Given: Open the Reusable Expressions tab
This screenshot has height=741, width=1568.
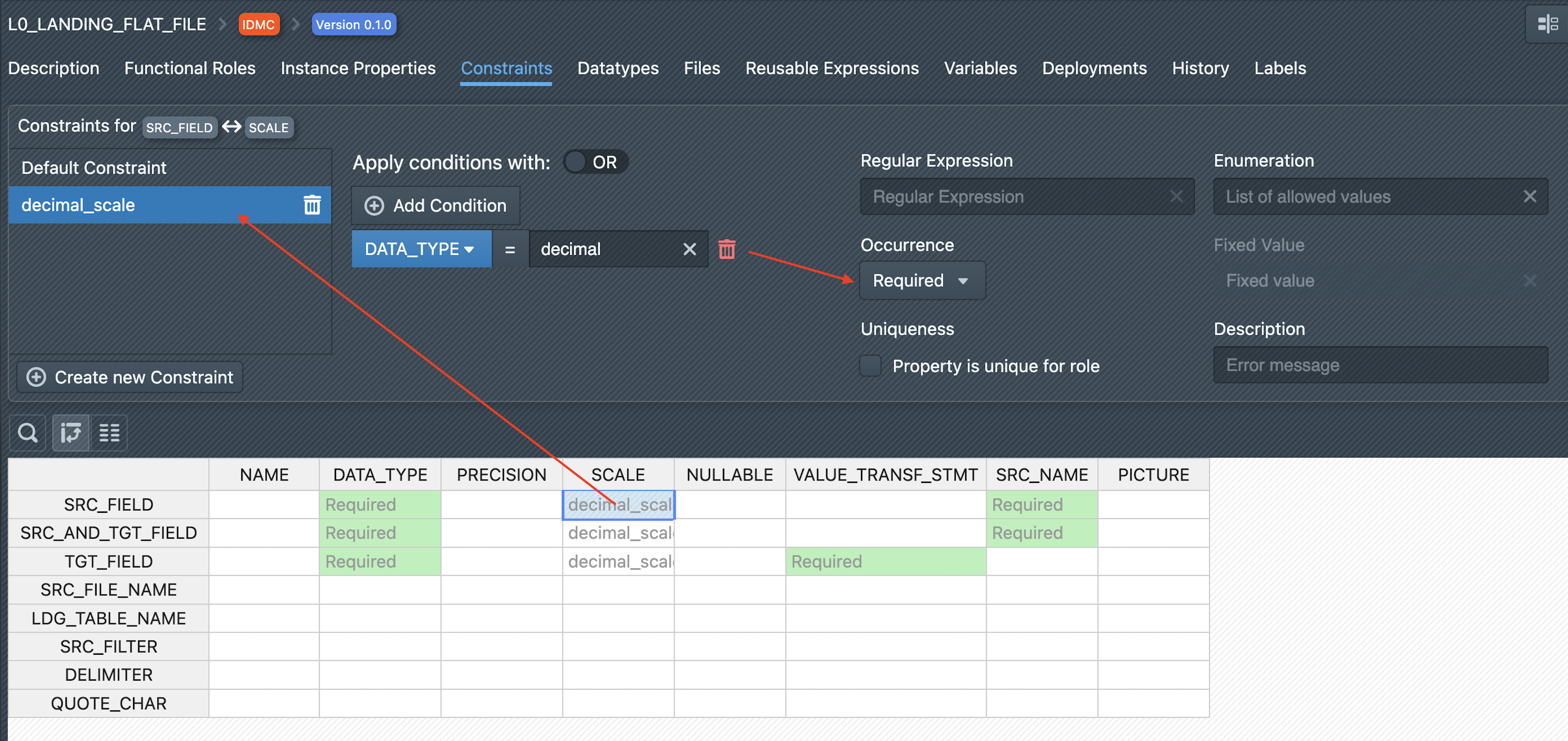Looking at the screenshot, I should point(831,68).
